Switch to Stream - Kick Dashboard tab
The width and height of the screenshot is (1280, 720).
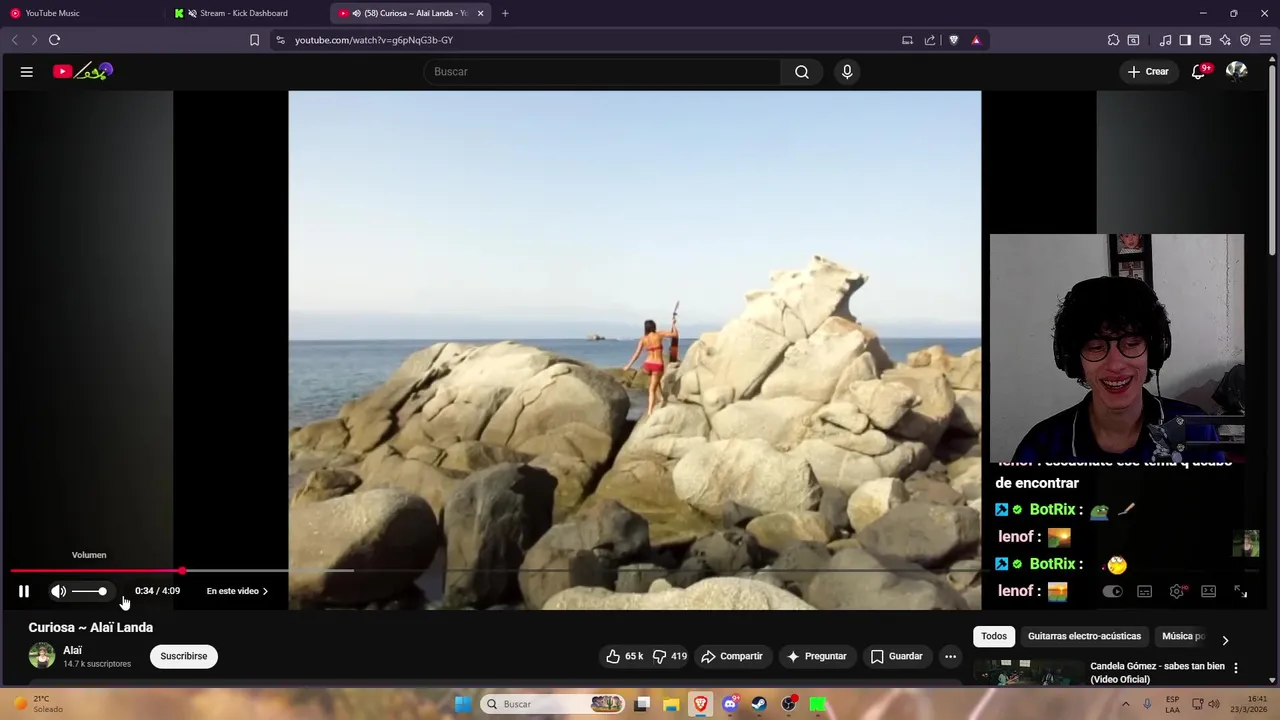tap(245, 13)
